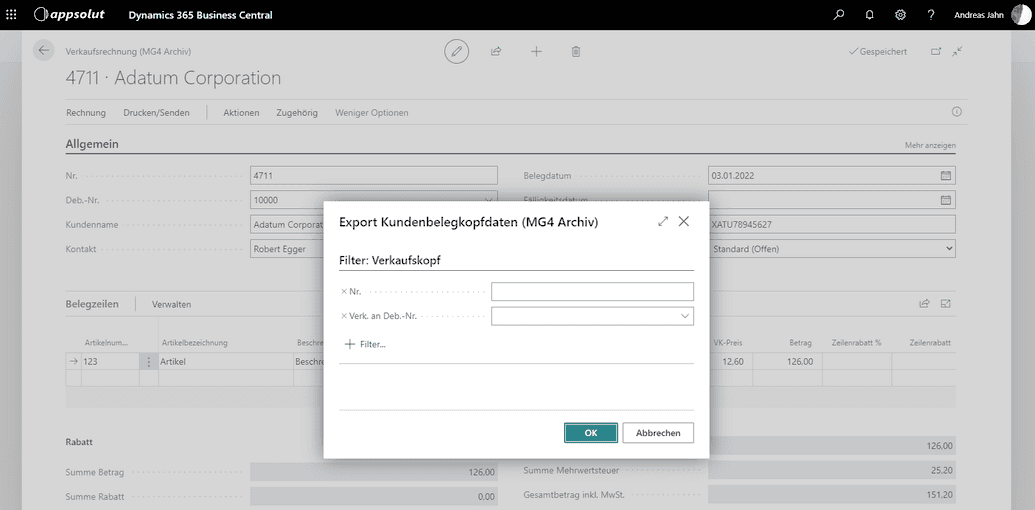The width and height of the screenshot is (1035, 510).
Task: Open the app launcher waffle icon
Action: 11,15
